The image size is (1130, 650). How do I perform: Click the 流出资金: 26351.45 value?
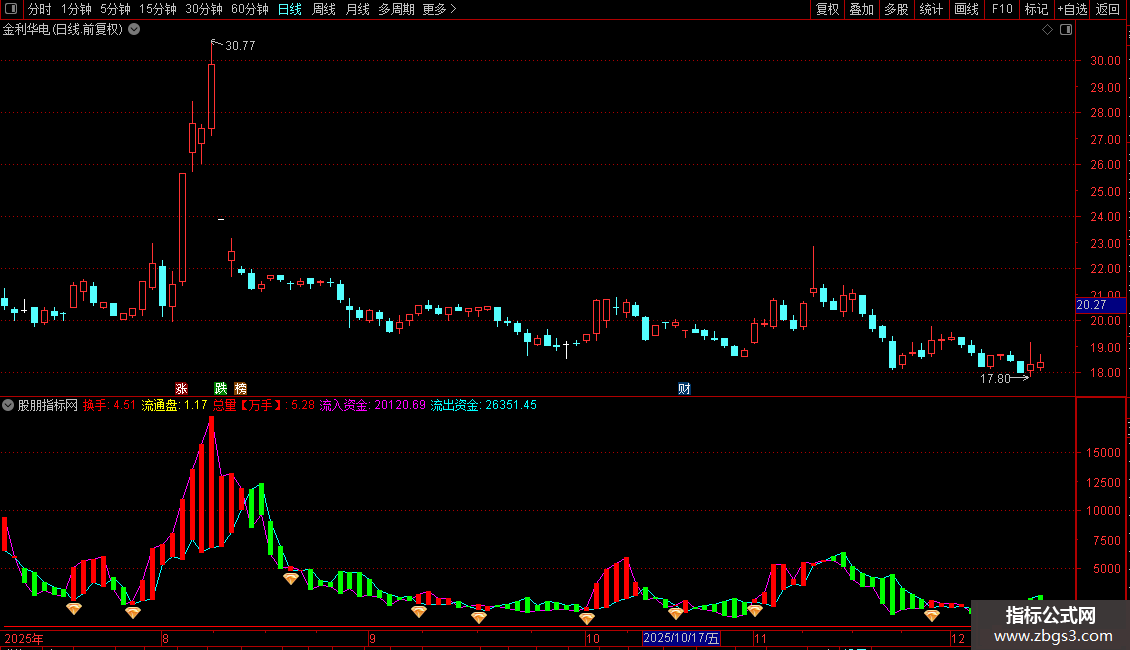[484, 405]
